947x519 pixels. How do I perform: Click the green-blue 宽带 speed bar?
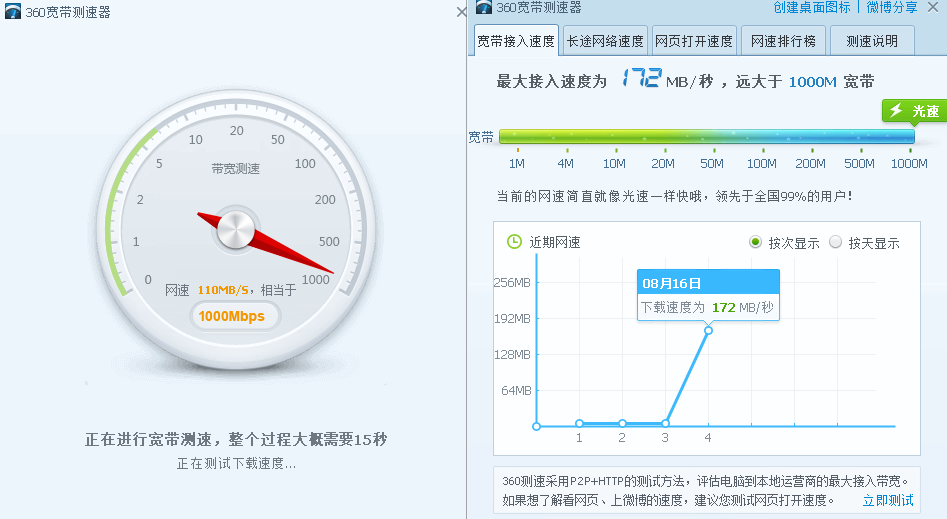tap(707, 137)
